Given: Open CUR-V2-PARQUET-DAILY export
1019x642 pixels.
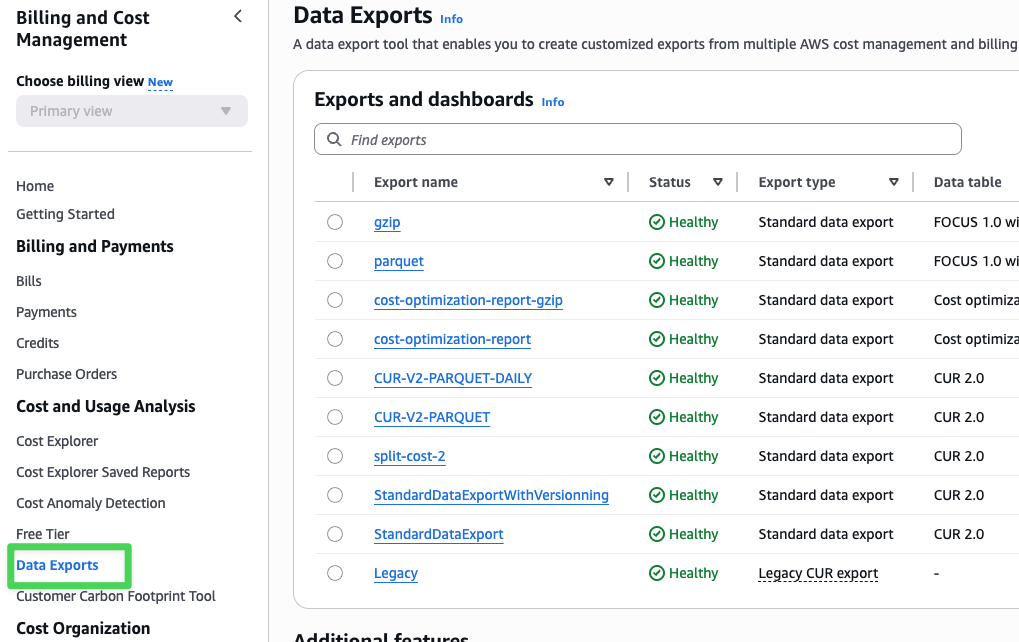Looking at the screenshot, I should pyautogui.click(x=453, y=378).
